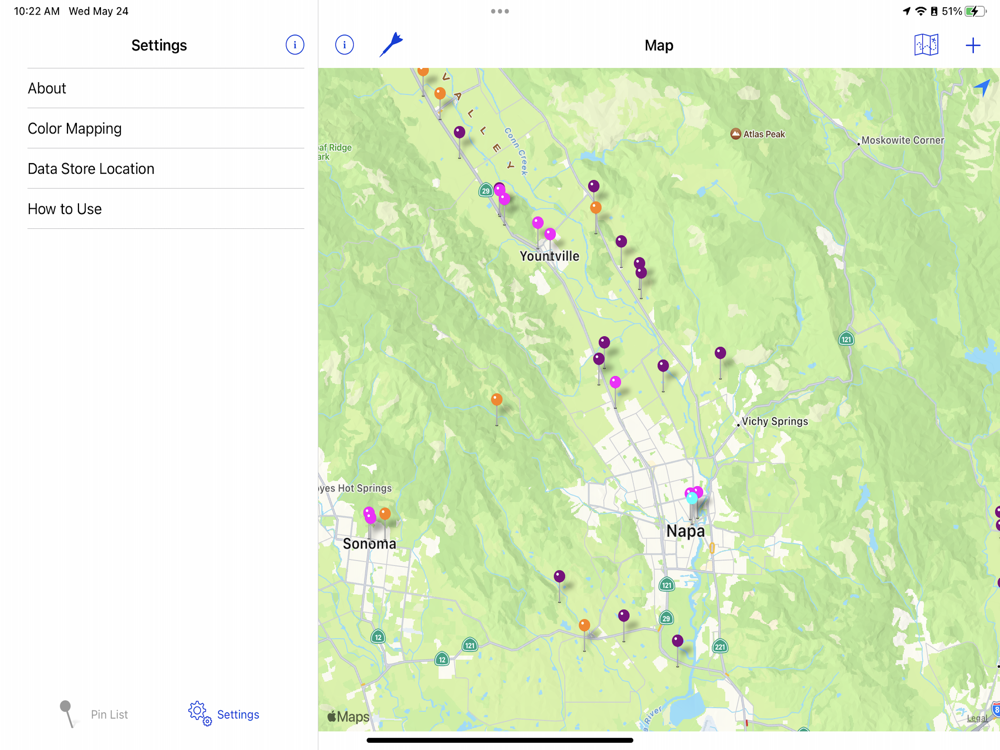Tap the purple pin southwest of Napa
The height and width of the screenshot is (750, 1000).
point(559,577)
